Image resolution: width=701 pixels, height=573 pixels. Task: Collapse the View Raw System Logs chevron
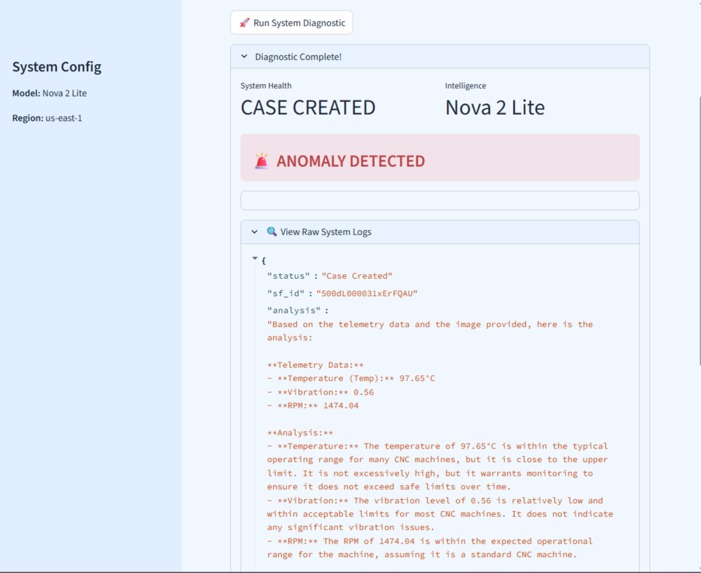tap(254, 232)
